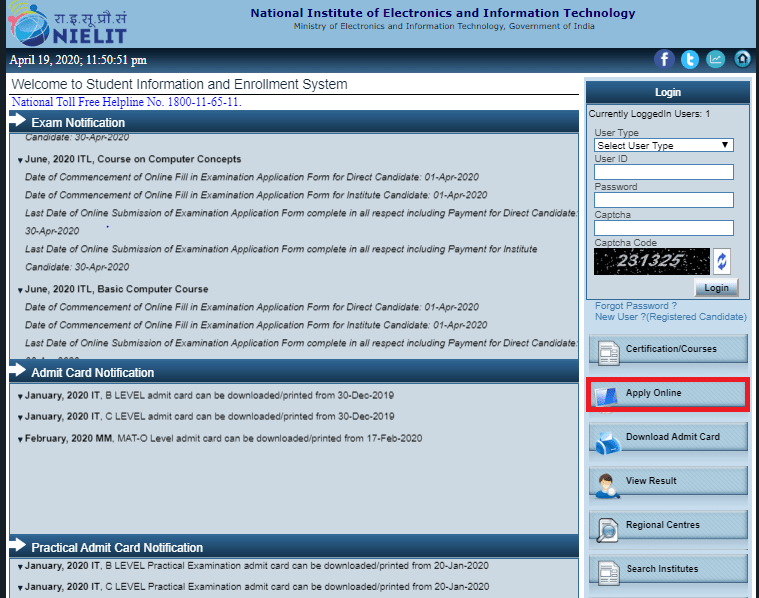Click the Exam Notification section header
This screenshot has height=598, width=759.
point(294,122)
